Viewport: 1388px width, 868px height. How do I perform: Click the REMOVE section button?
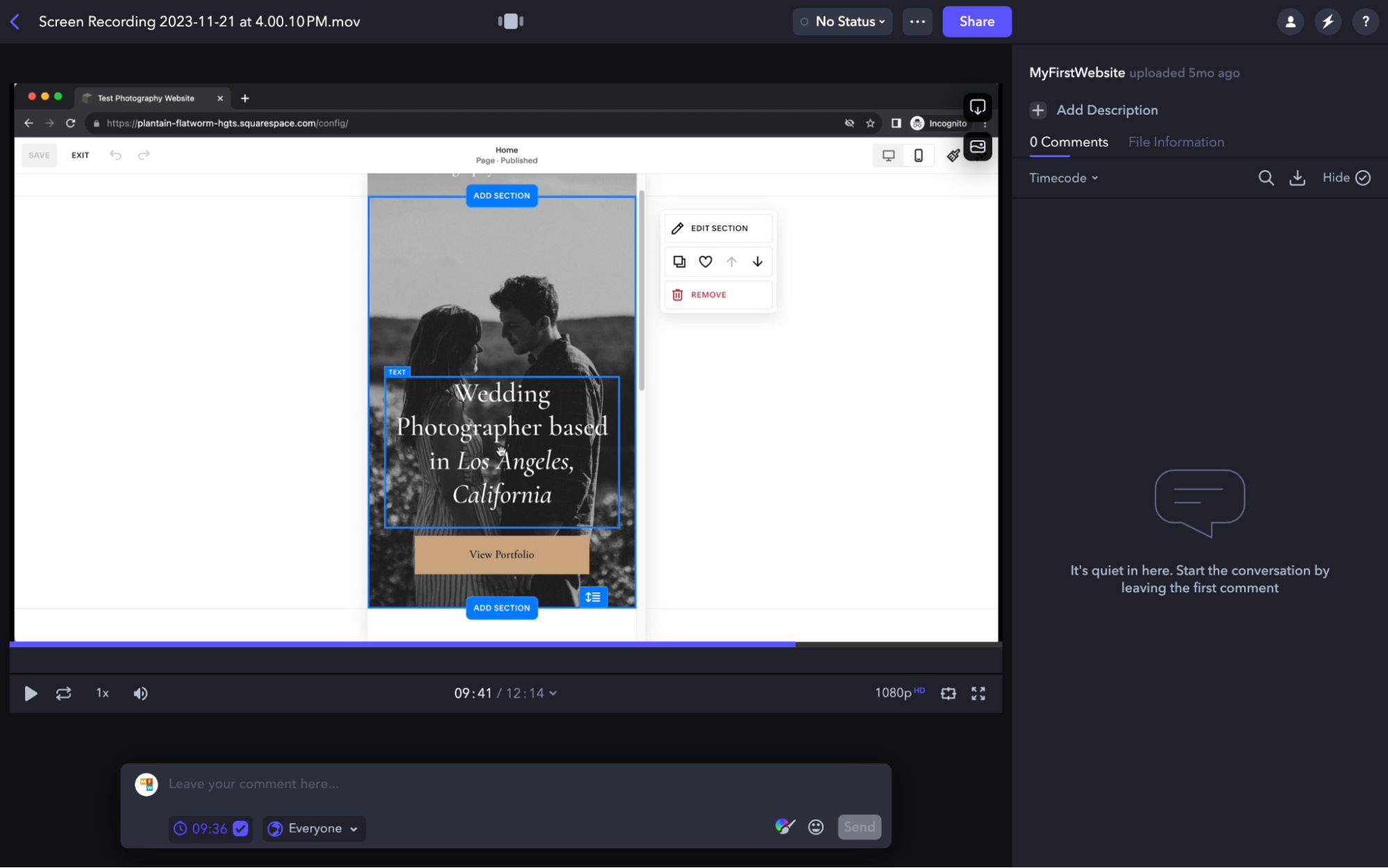click(718, 294)
